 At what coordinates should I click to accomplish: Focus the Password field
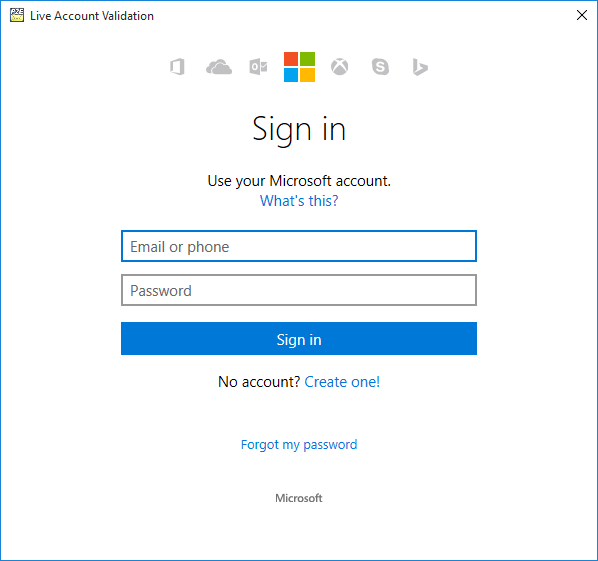(299, 290)
